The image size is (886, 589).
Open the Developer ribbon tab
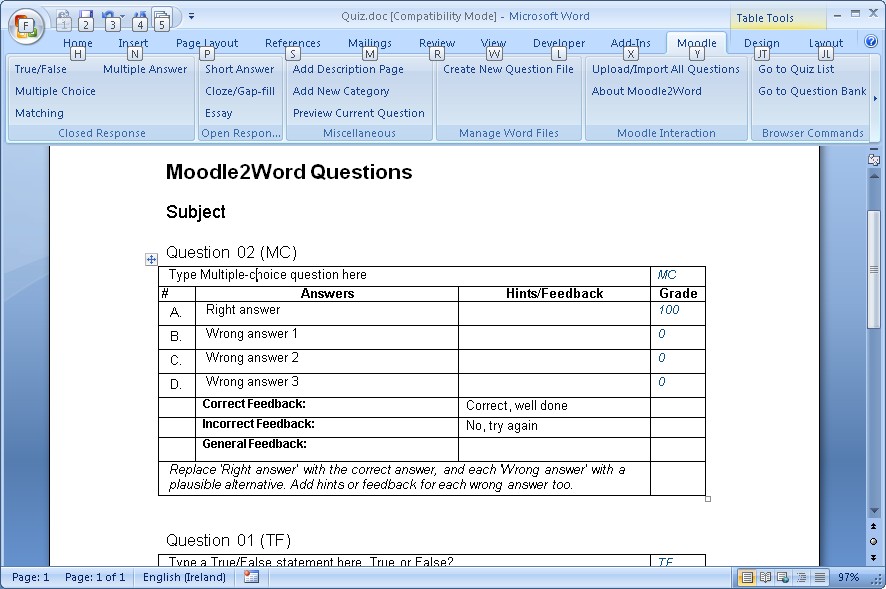559,43
